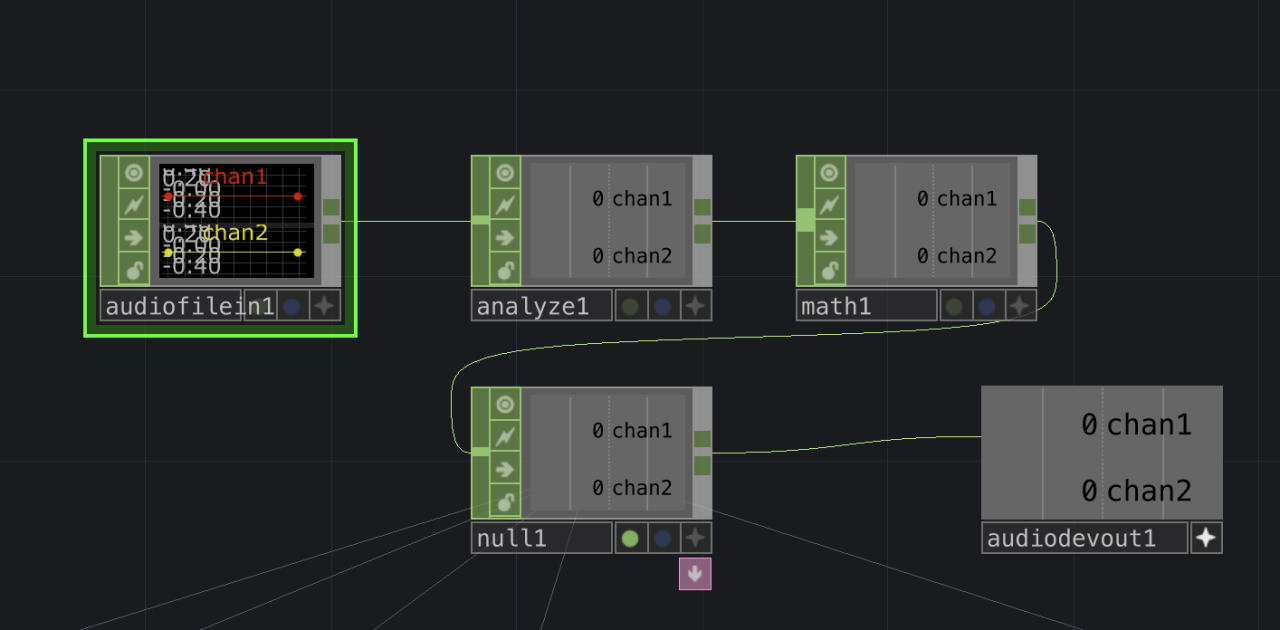This screenshot has height=630, width=1280.
Task: Lock the audiofilein1 operator with its padlock flag
Action: (133, 269)
